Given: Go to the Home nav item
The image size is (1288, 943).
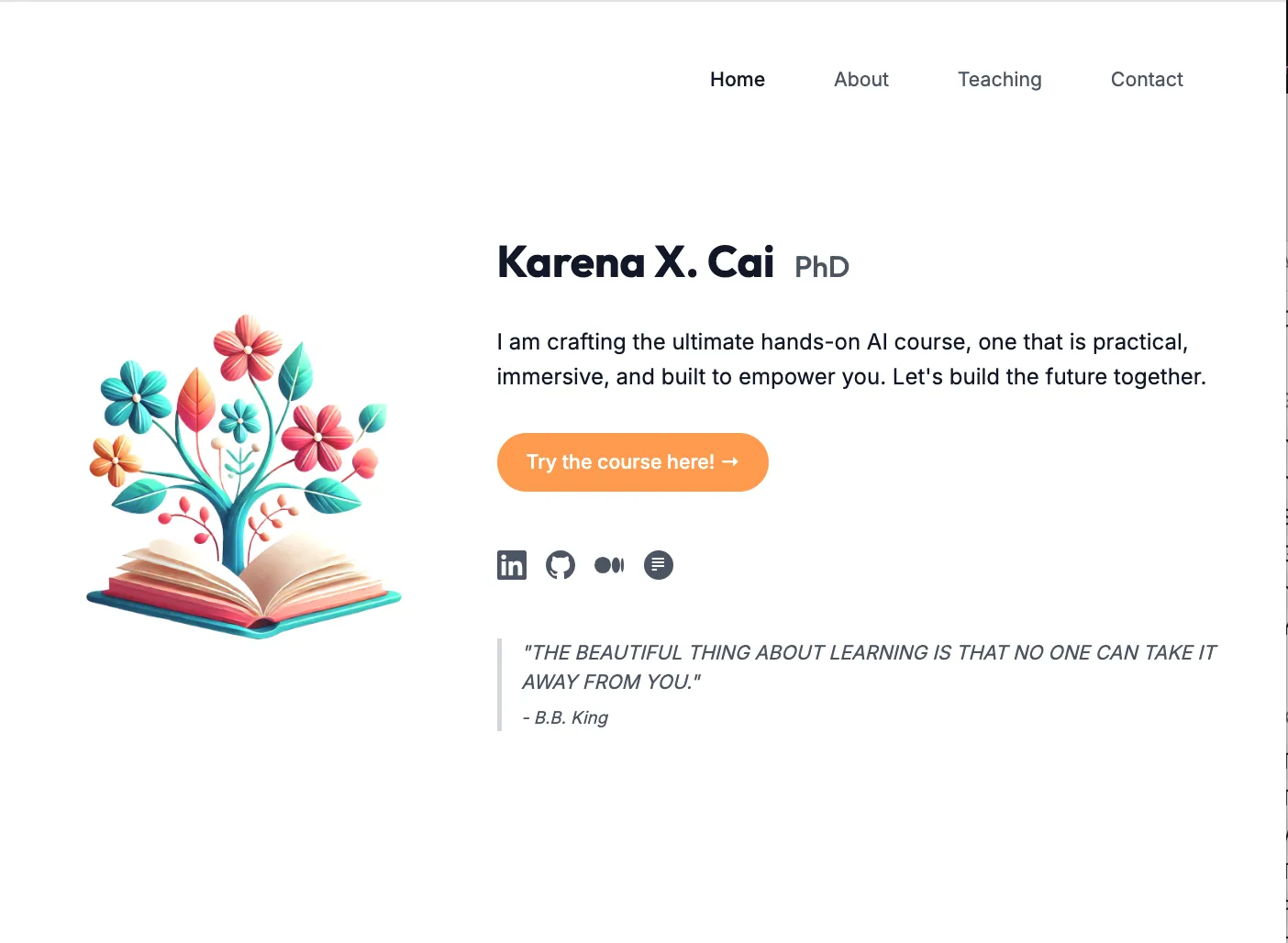Looking at the screenshot, I should pos(738,80).
